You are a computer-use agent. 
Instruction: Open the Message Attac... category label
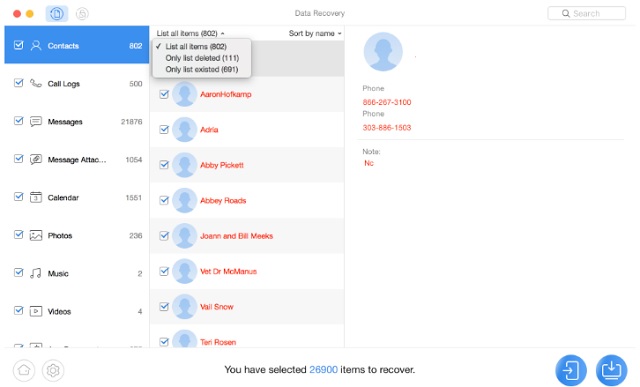pyautogui.click(x=77, y=160)
